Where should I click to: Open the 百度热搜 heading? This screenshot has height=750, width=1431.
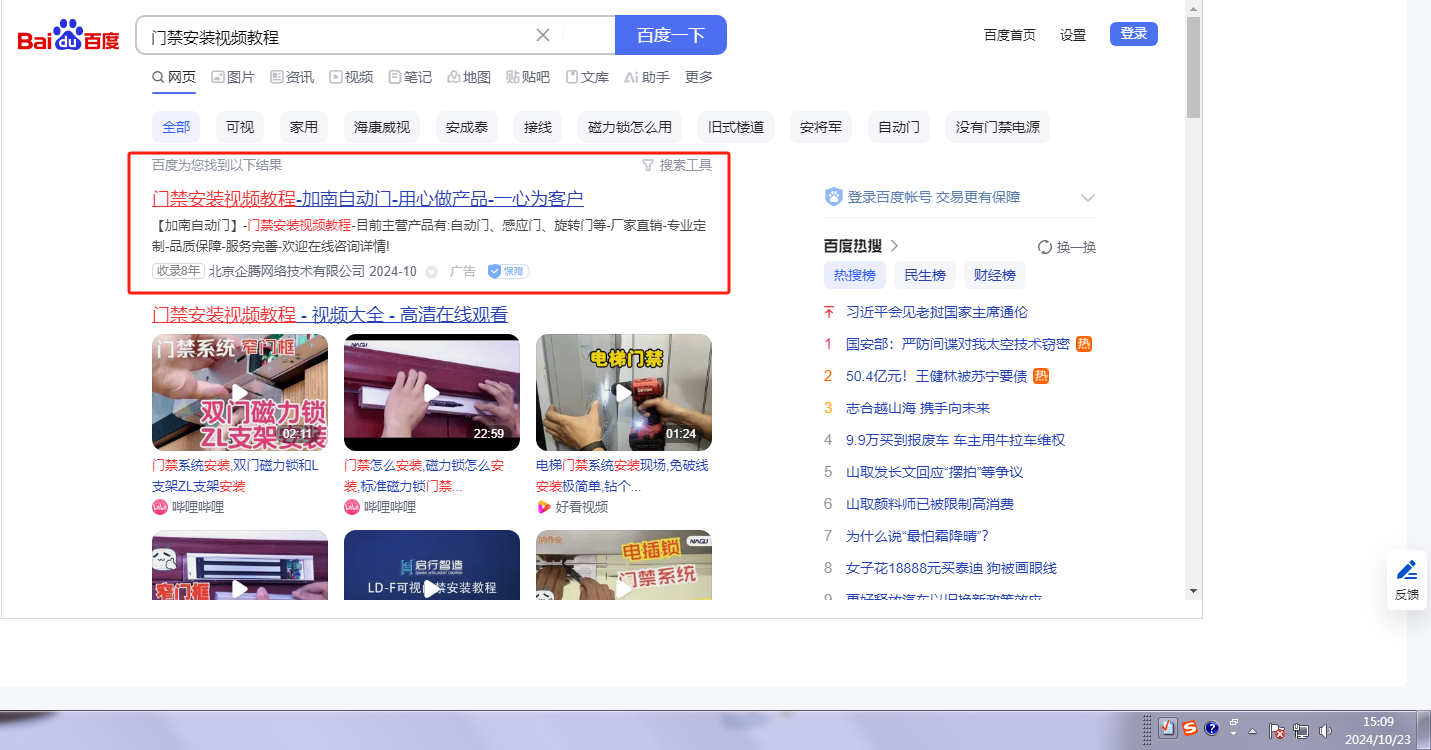coord(853,246)
